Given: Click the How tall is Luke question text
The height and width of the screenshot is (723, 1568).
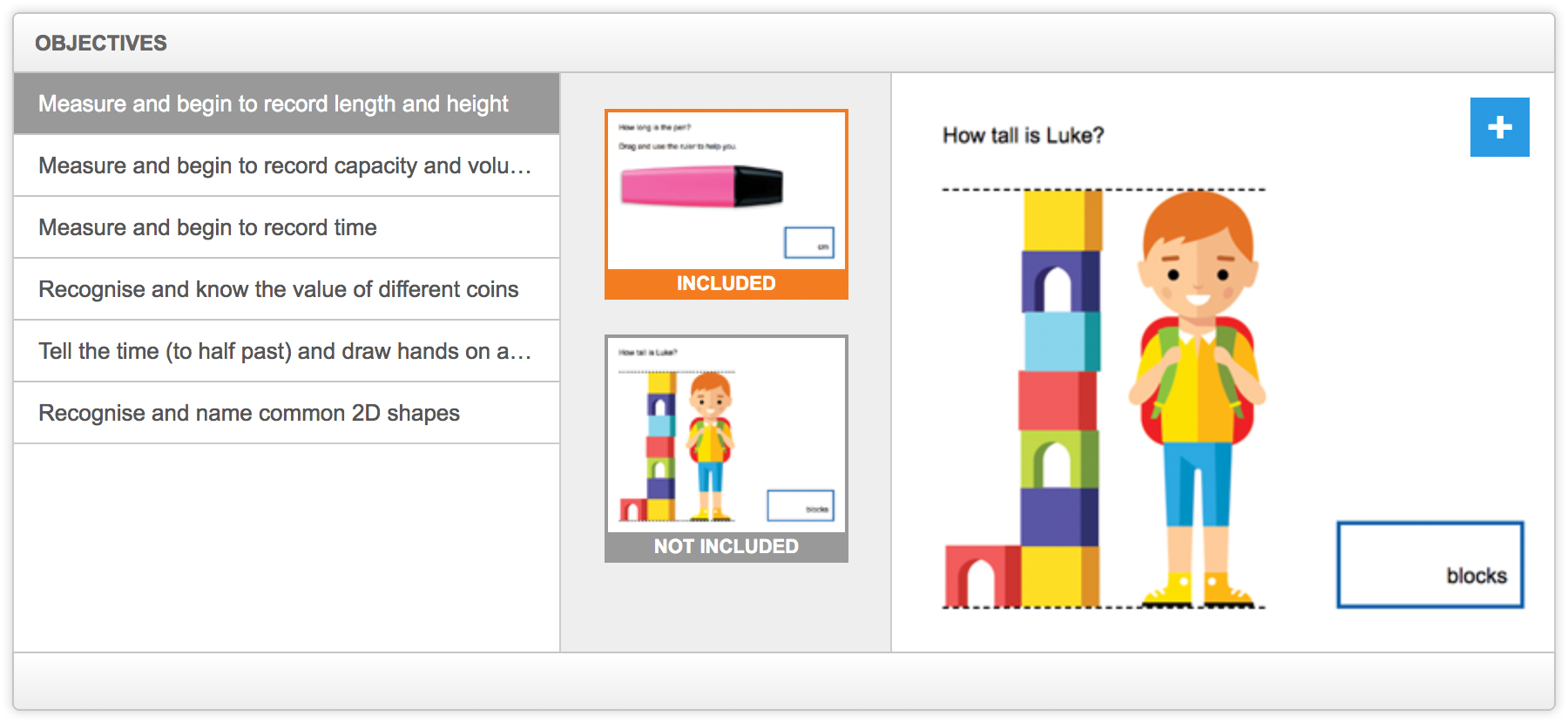Looking at the screenshot, I should click(x=1023, y=135).
